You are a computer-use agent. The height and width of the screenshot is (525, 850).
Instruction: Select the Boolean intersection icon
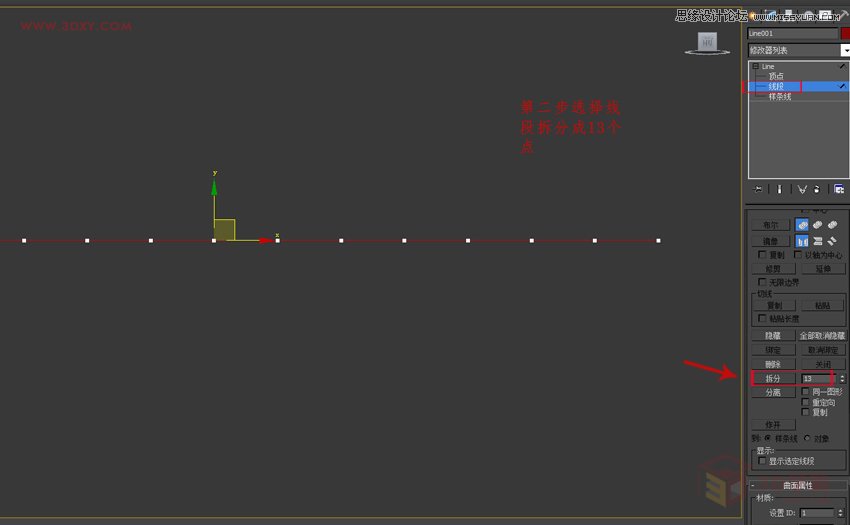point(831,225)
